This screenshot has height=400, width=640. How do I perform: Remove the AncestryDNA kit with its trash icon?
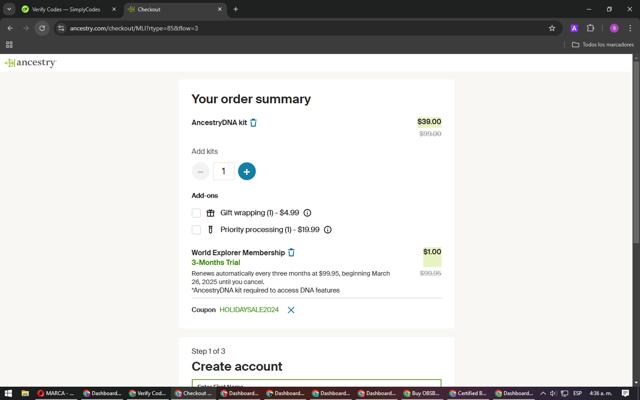[x=253, y=122]
